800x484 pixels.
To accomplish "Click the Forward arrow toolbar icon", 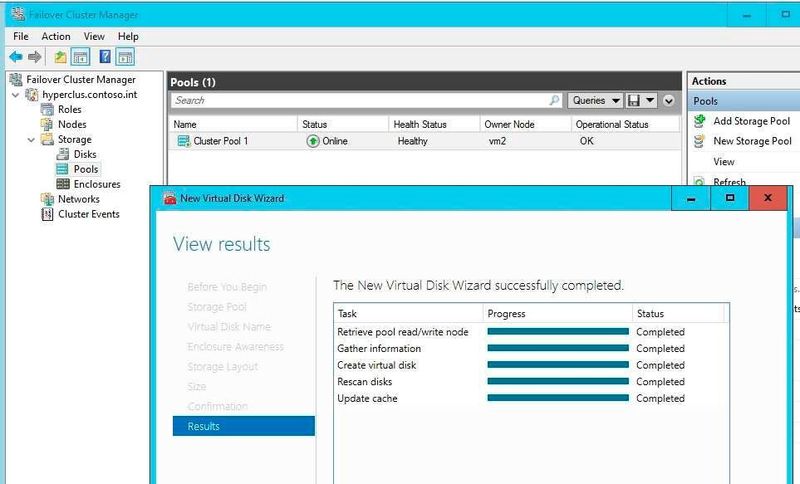I will tap(35, 57).
